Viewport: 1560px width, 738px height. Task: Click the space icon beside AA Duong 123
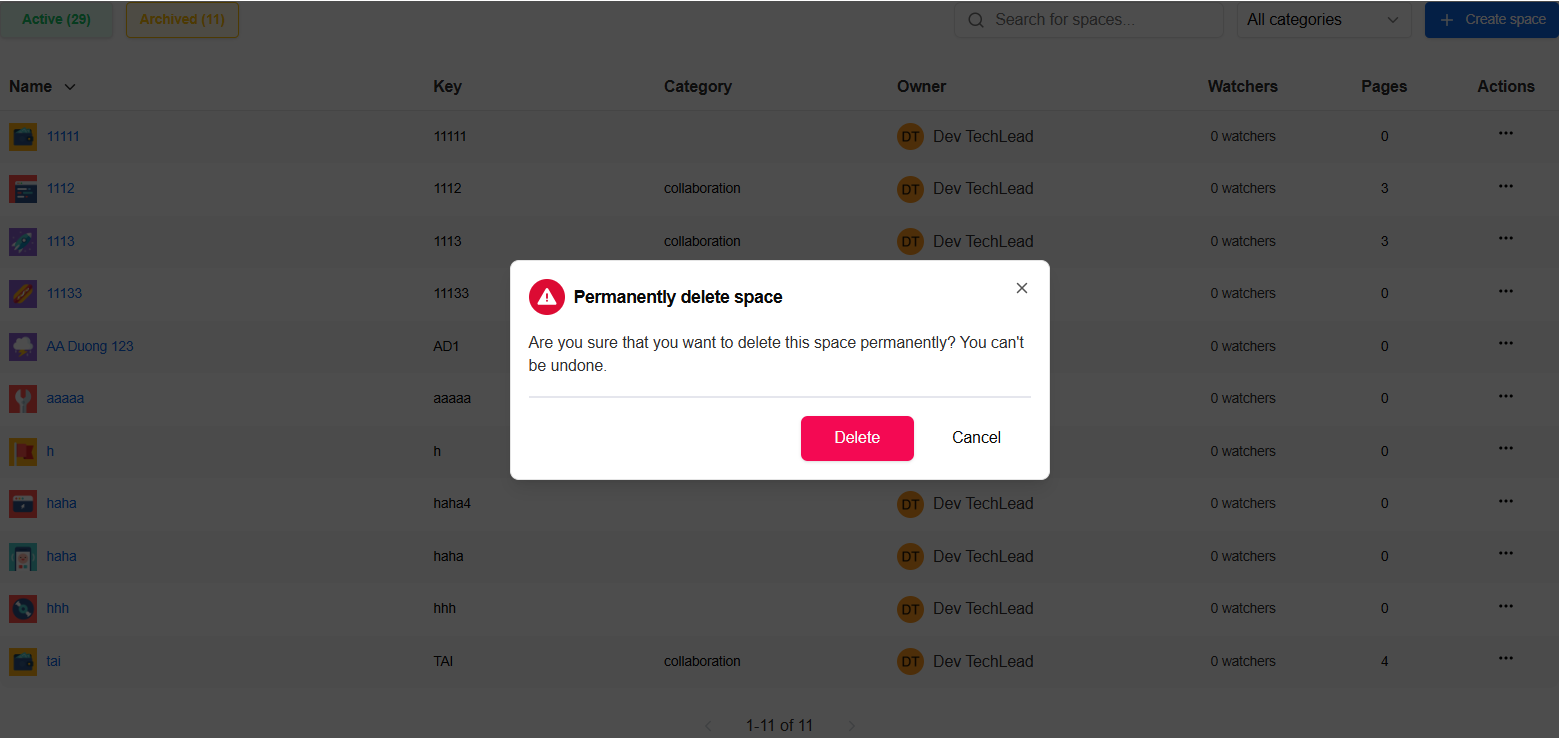22,345
